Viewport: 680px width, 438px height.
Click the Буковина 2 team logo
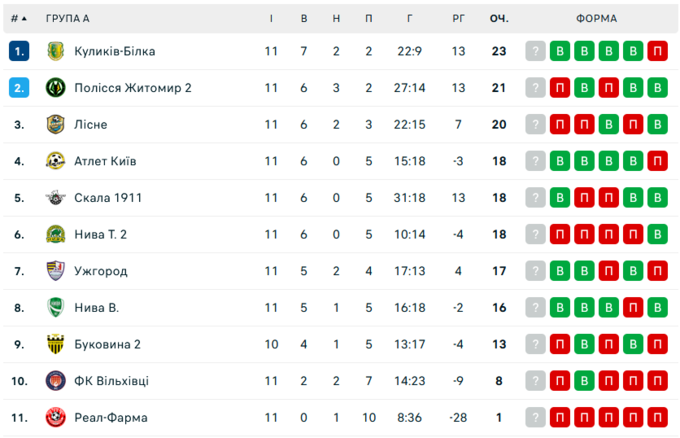(55, 344)
